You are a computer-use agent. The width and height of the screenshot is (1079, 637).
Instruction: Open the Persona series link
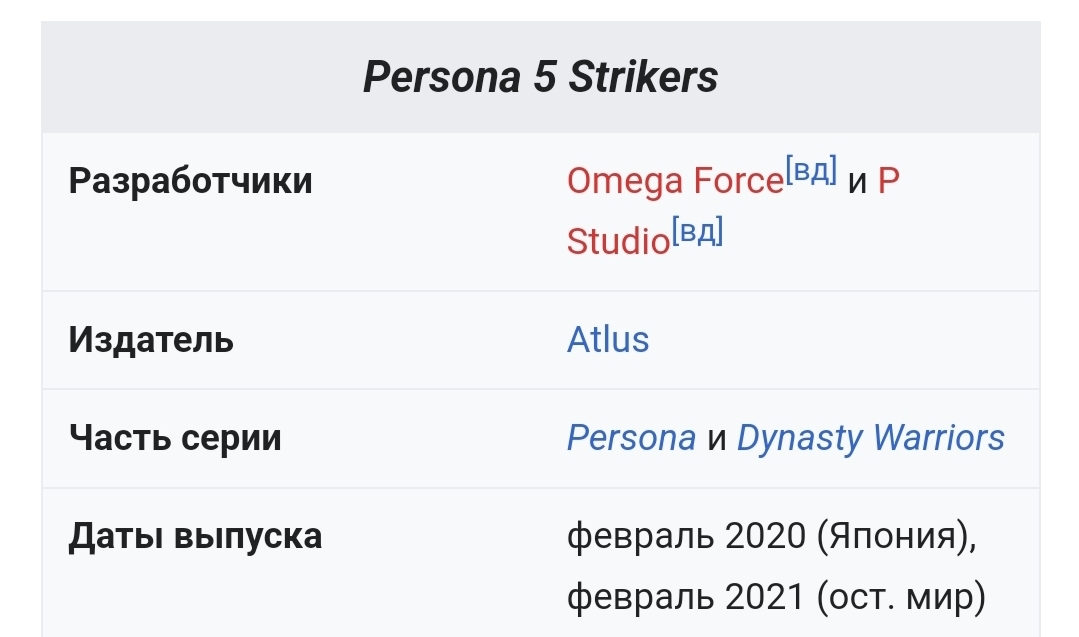631,438
